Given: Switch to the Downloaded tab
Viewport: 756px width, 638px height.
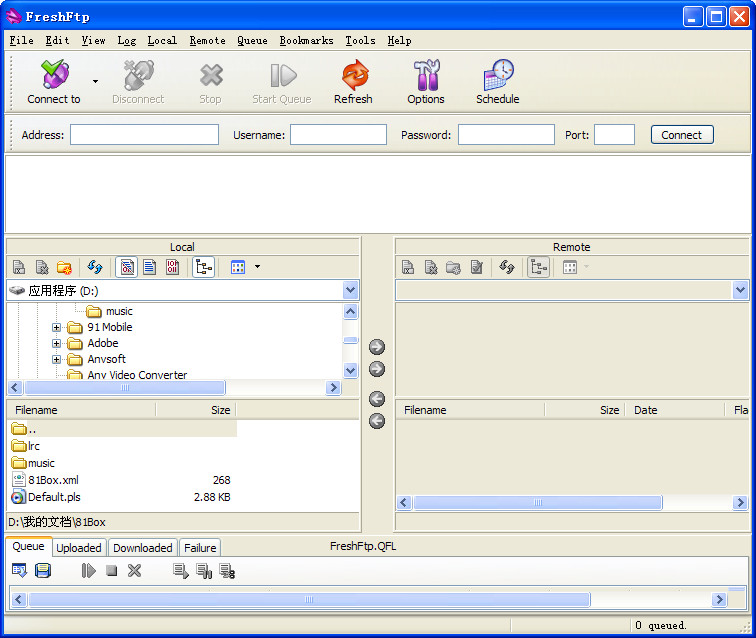Looking at the screenshot, I should tap(142, 548).
